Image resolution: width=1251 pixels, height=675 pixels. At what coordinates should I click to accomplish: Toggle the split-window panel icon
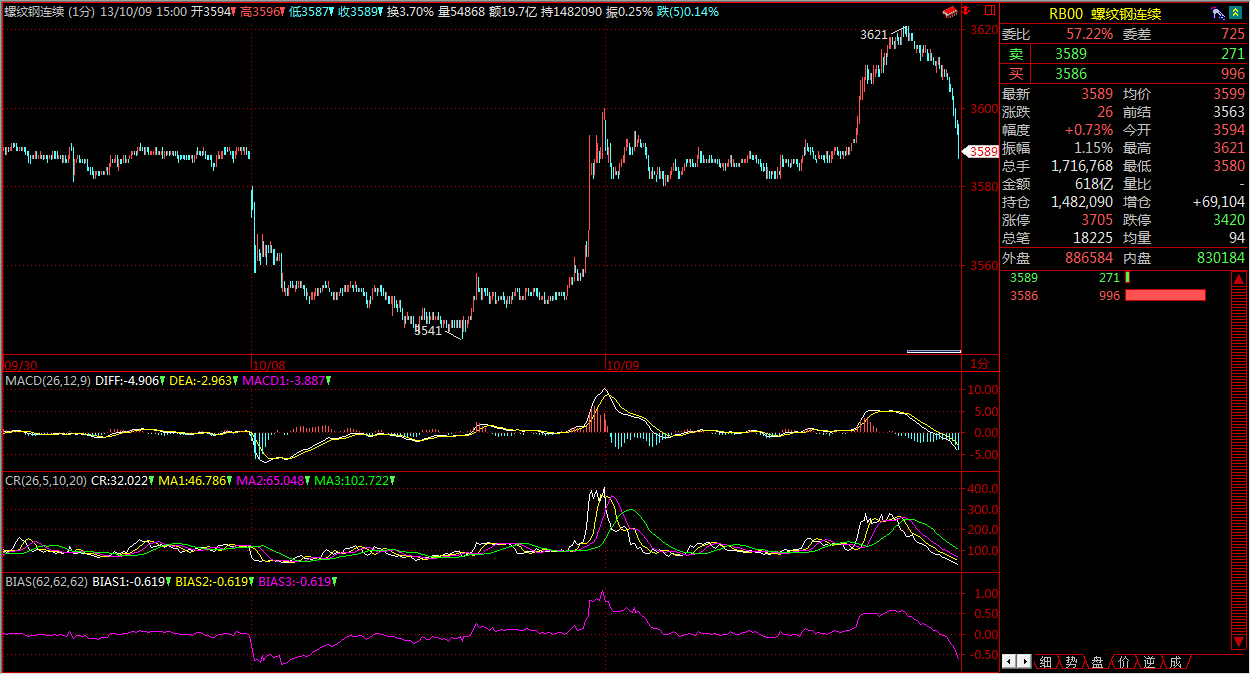pyautogui.click(x=989, y=12)
